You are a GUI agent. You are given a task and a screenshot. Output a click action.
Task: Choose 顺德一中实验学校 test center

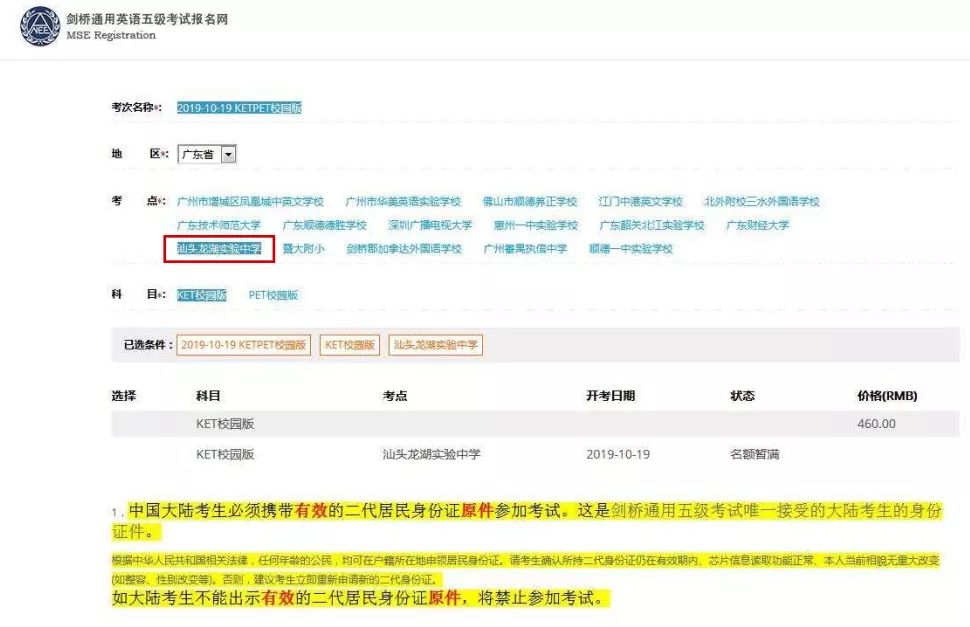tap(630, 249)
